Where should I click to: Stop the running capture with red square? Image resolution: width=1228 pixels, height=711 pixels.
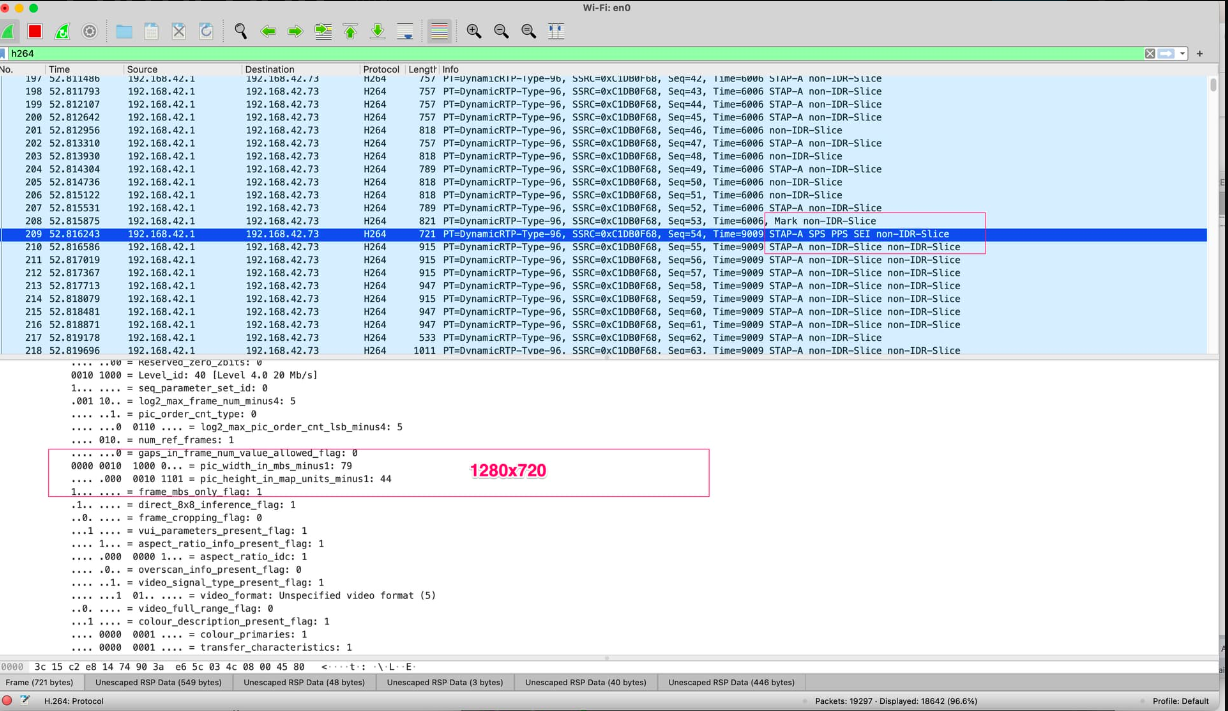(35, 31)
